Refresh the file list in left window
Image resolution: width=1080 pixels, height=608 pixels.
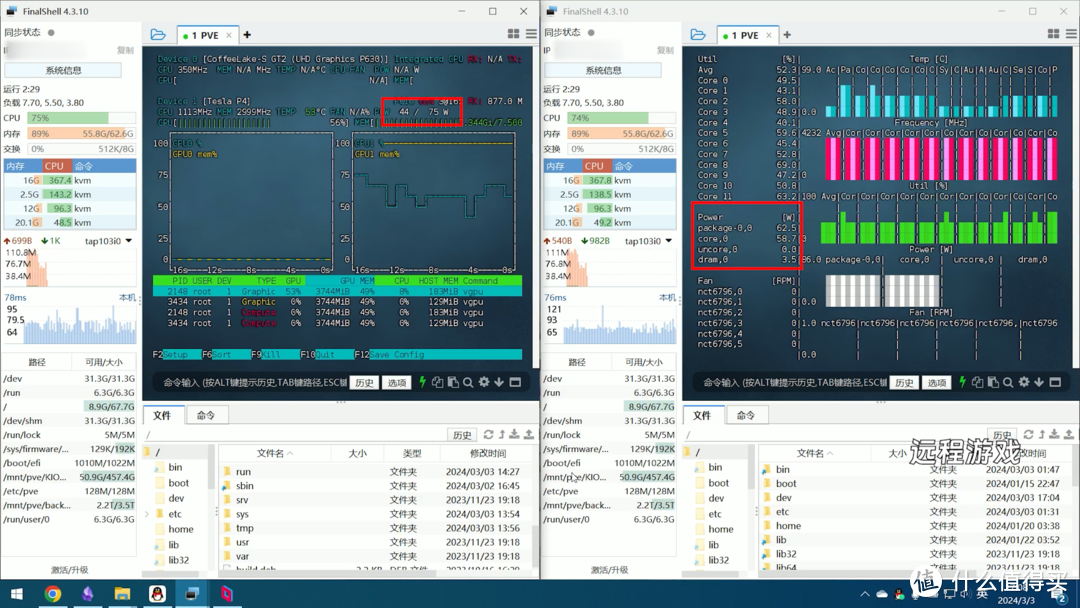click(x=488, y=435)
